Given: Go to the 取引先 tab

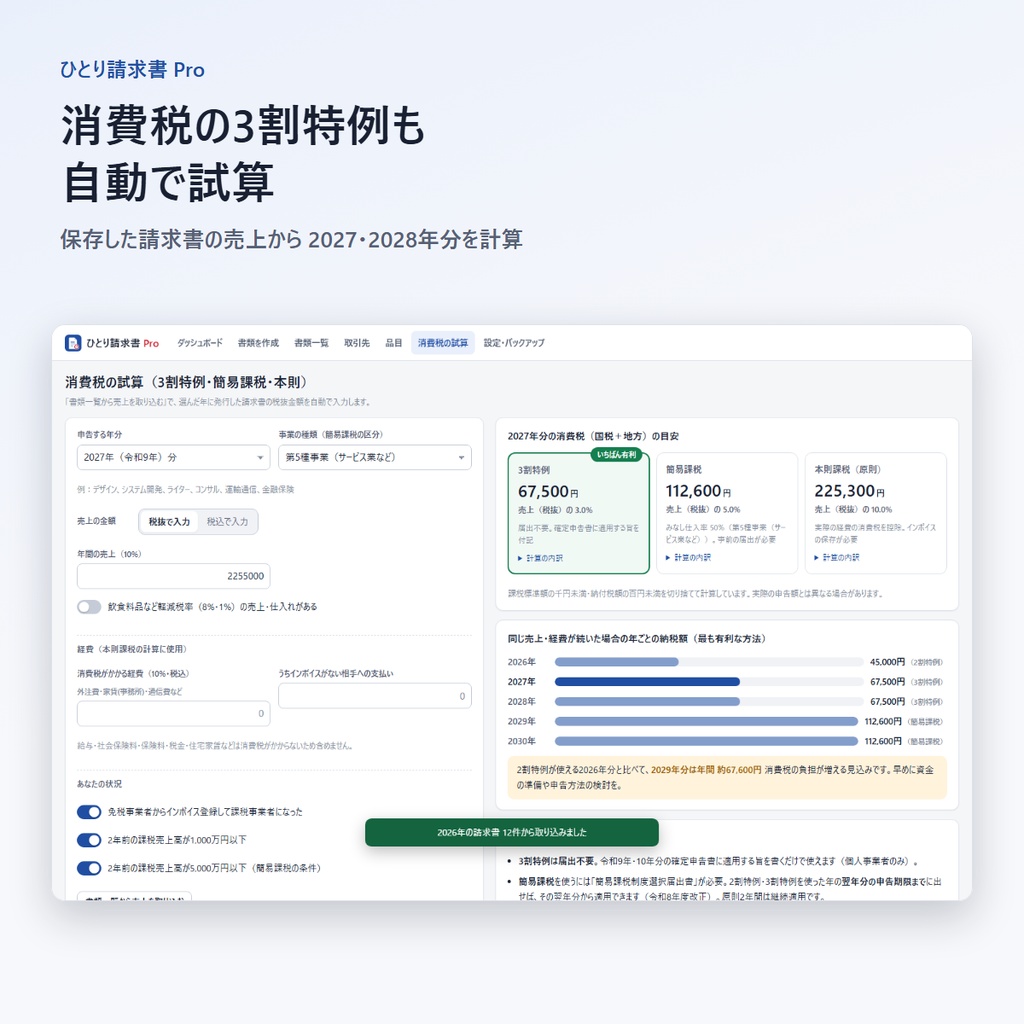Looking at the screenshot, I should click(x=357, y=343).
